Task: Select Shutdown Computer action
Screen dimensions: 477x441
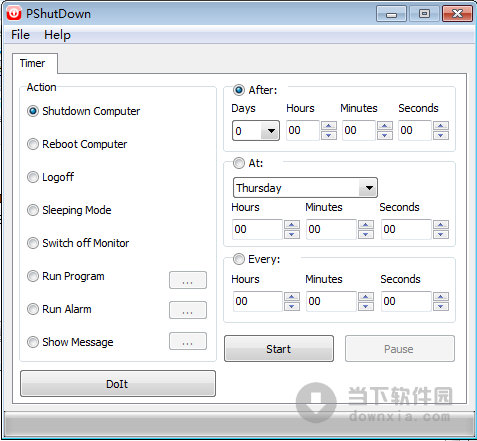Action: [83, 111]
